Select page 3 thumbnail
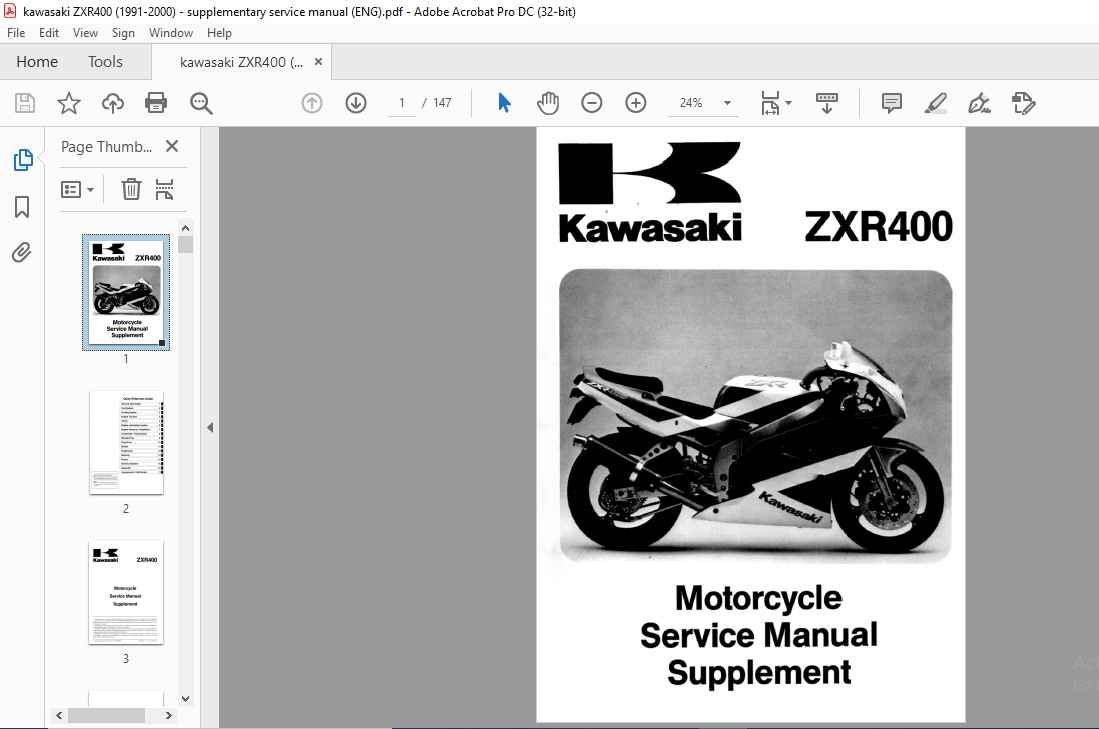 click(x=126, y=593)
